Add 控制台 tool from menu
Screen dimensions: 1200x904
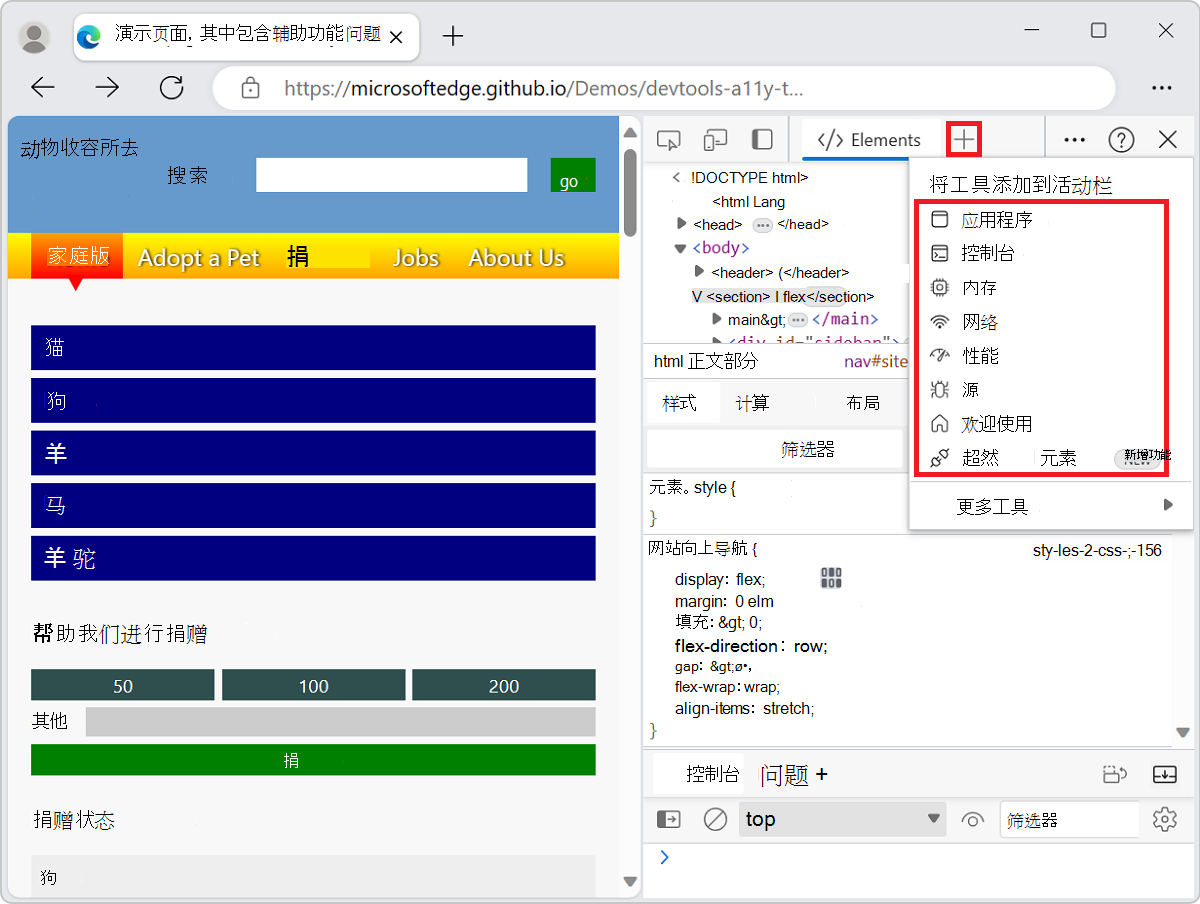[x=1040, y=254]
